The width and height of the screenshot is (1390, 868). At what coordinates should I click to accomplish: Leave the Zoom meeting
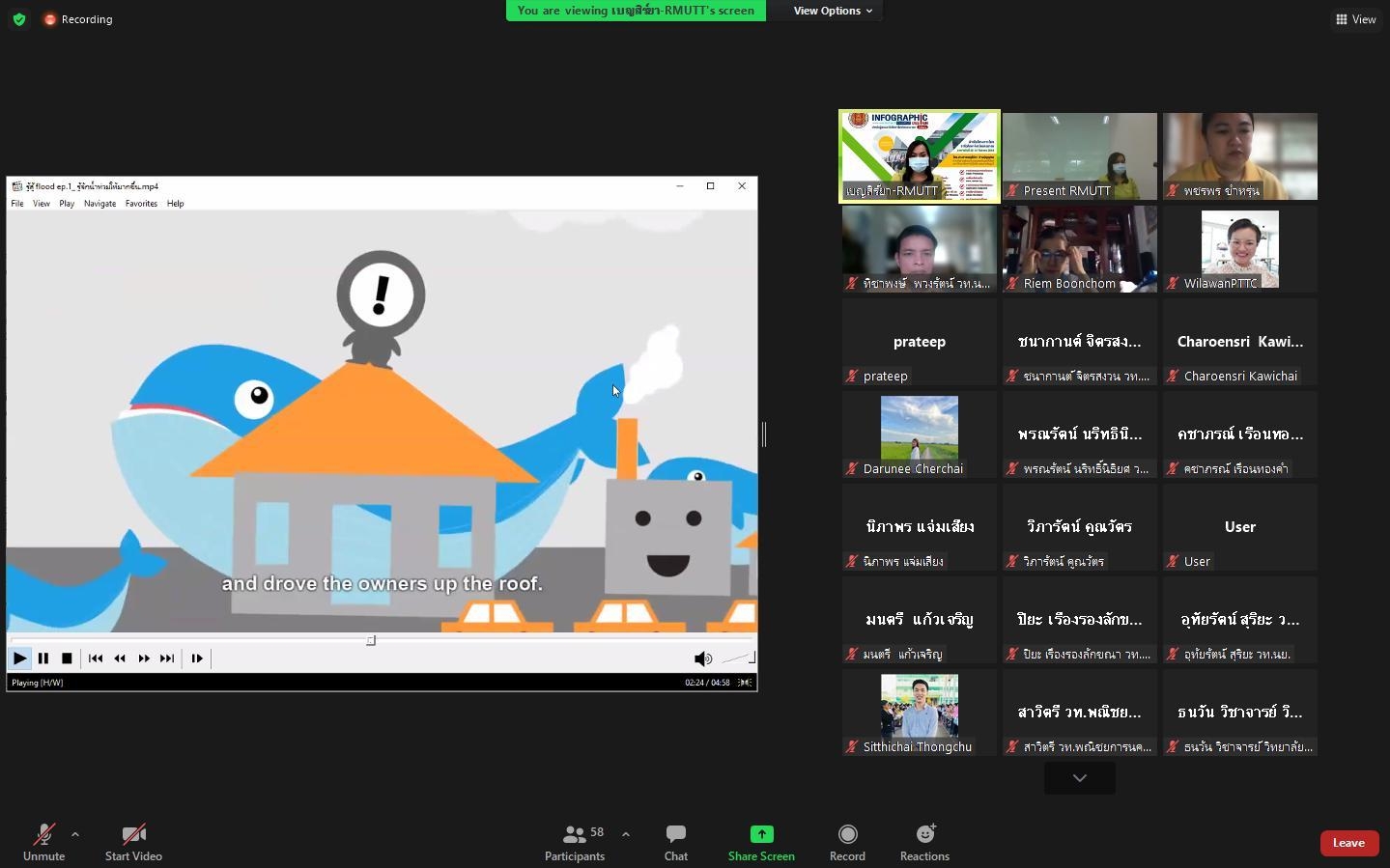point(1348,843)
